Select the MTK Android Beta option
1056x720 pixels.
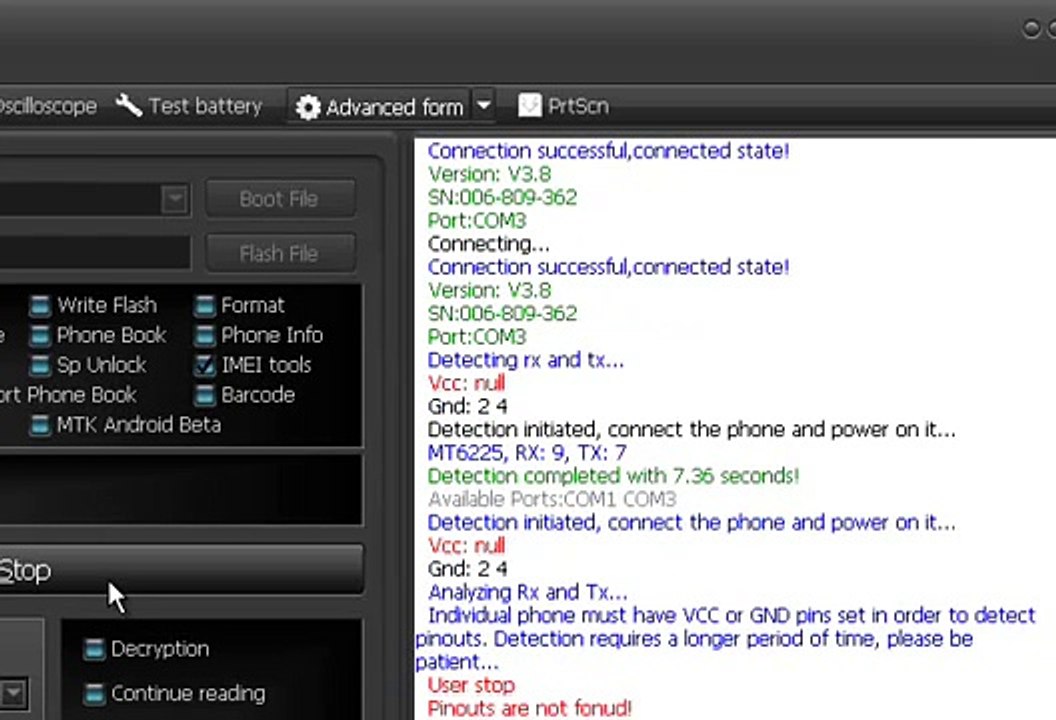125,425
